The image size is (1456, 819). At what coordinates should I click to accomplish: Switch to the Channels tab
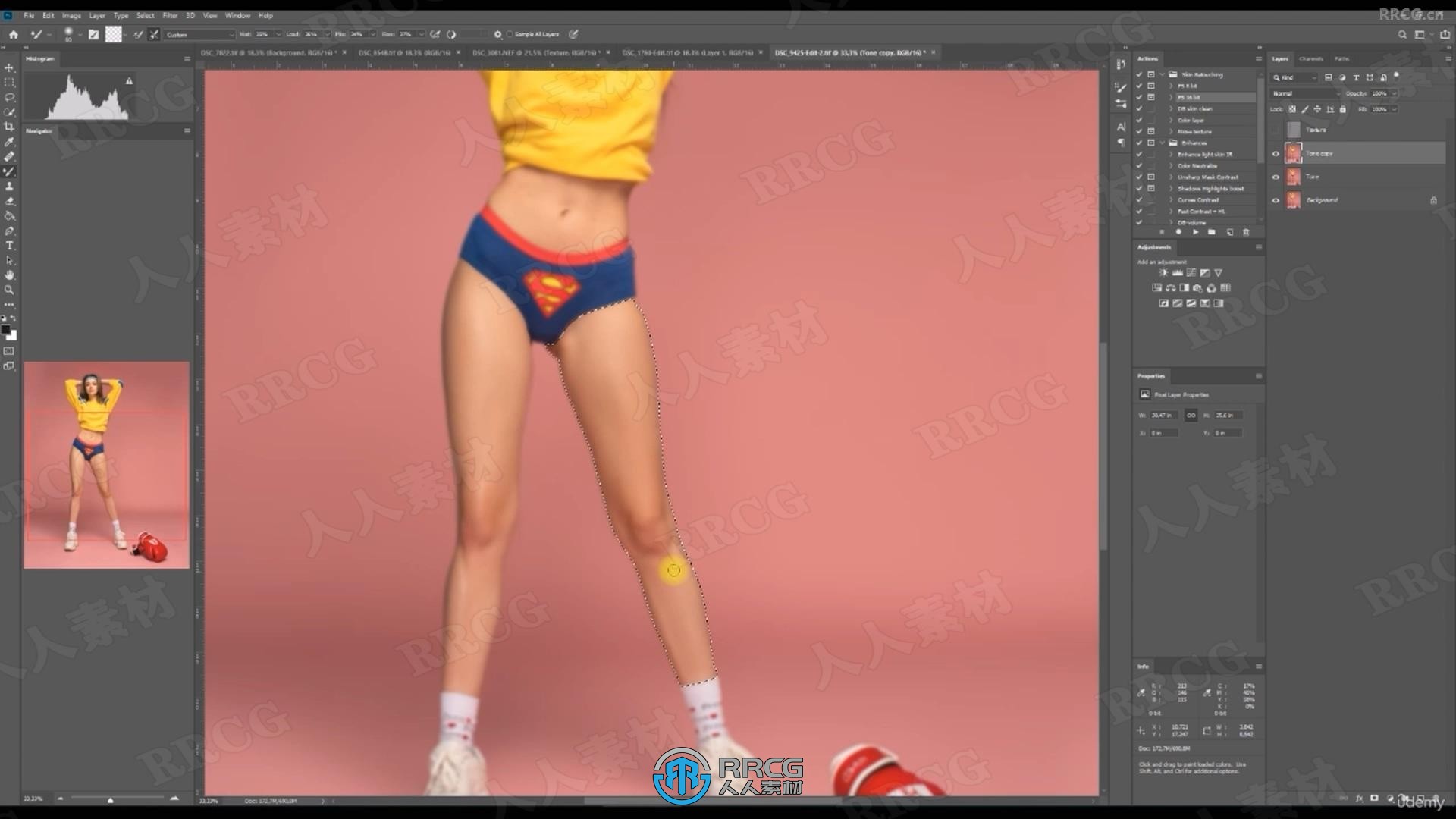click(x=1310, y=58)
